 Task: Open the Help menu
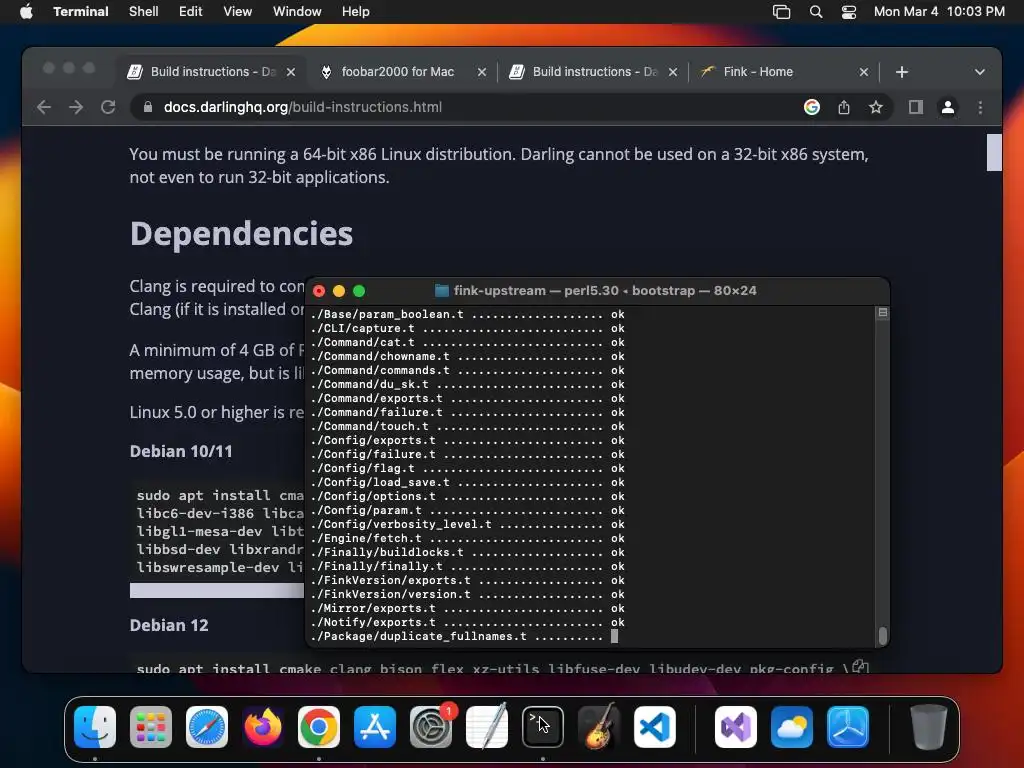click(x=356, y=12)
